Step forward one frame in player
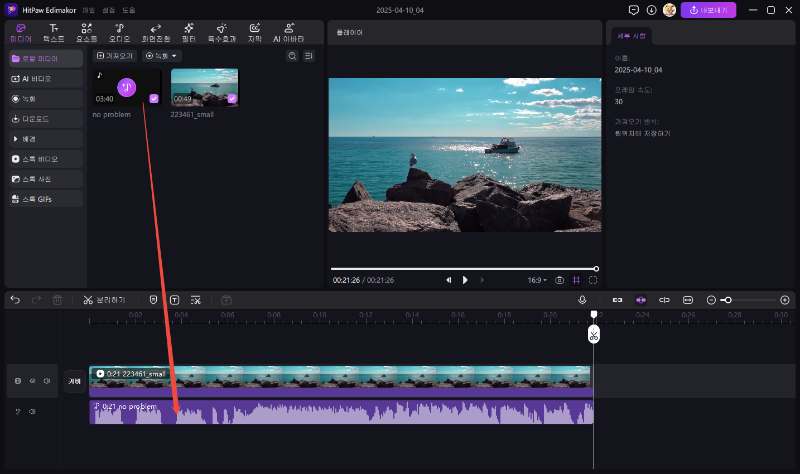This screenshot has height=474, width=800. [x=482, y=280]
